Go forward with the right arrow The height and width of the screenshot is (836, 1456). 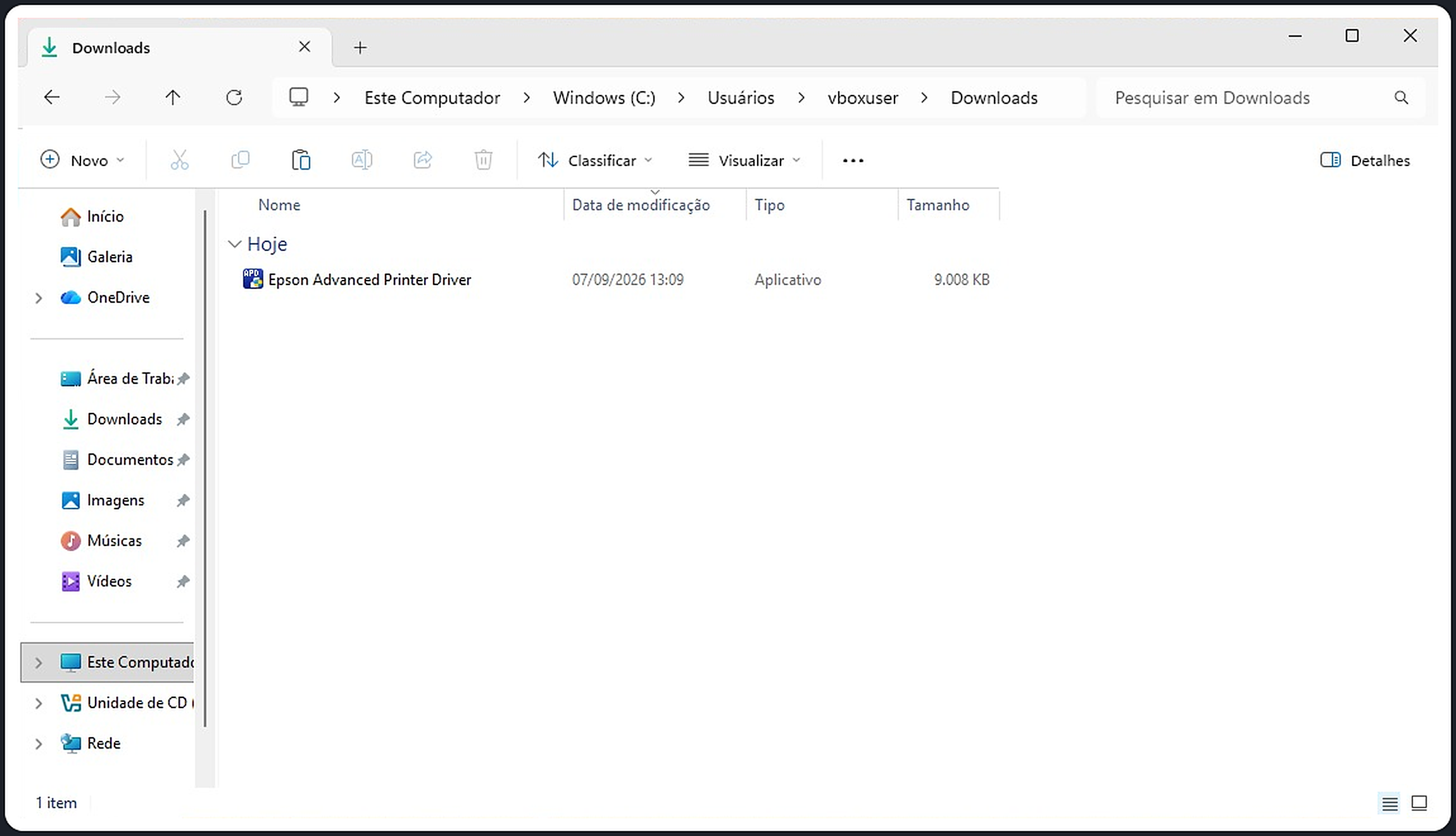pyautogui.click(x=112, y=98)
